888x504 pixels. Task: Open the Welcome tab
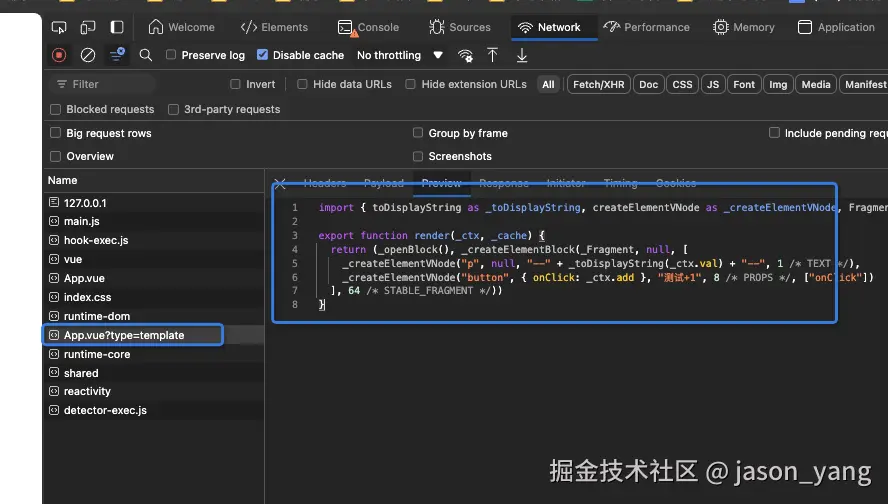181,27
